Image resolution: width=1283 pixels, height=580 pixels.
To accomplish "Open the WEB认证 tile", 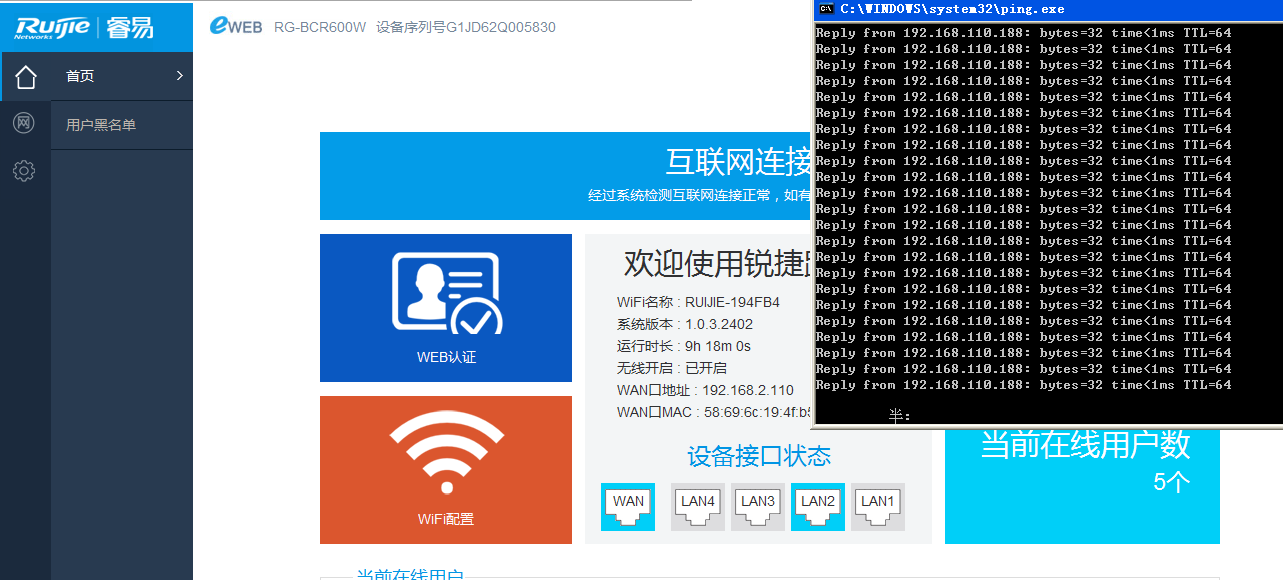I will [446, 308].
